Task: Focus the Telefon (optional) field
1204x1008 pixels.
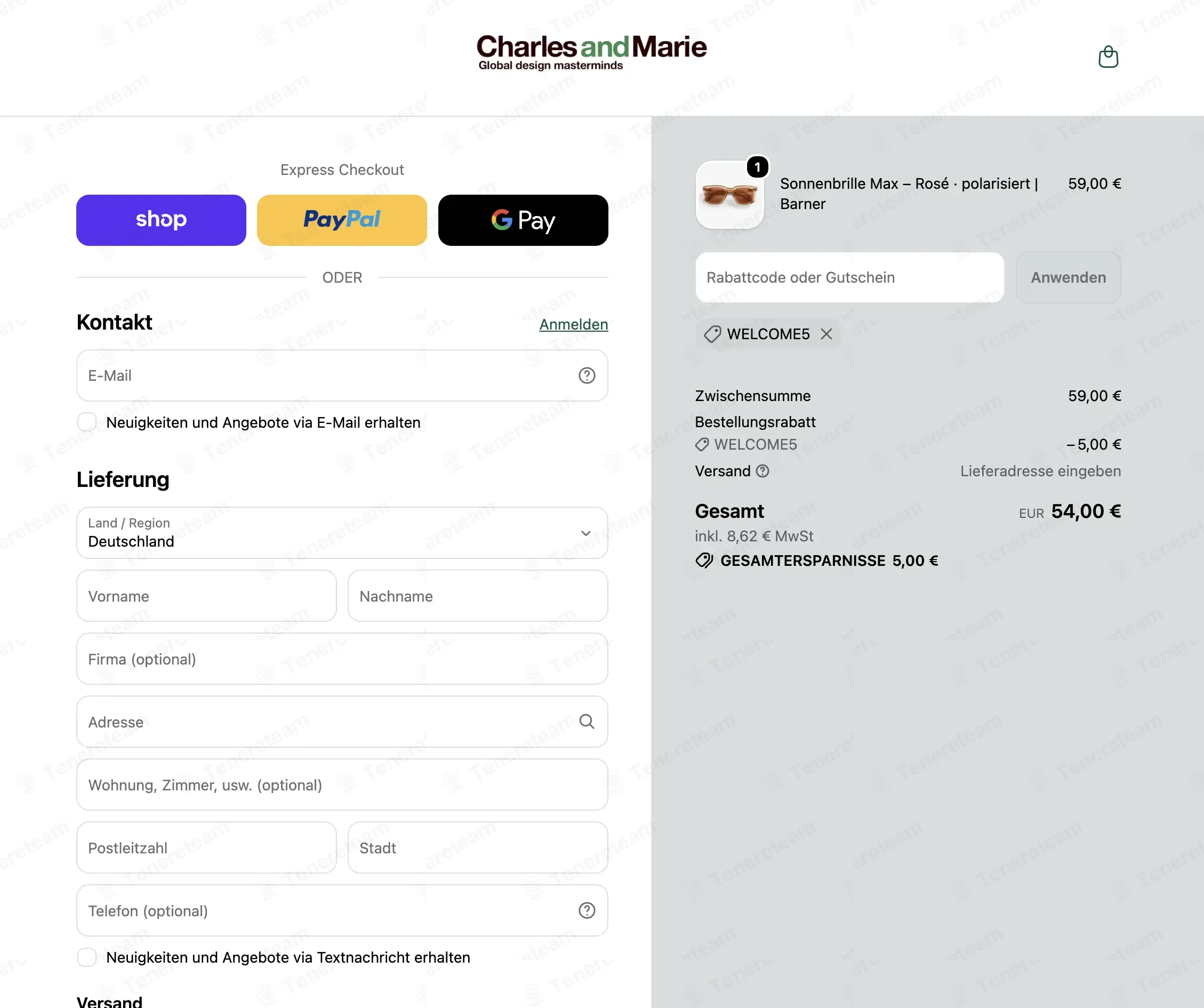Action: click(x=342, y=910)
